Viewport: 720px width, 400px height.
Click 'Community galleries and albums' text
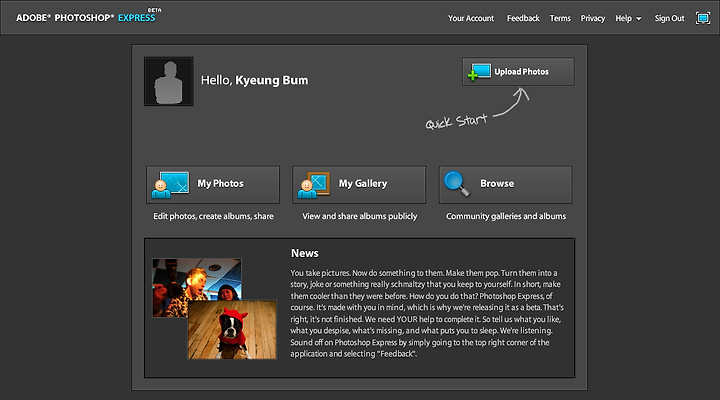pyautogui.click(x=506, y=216)
